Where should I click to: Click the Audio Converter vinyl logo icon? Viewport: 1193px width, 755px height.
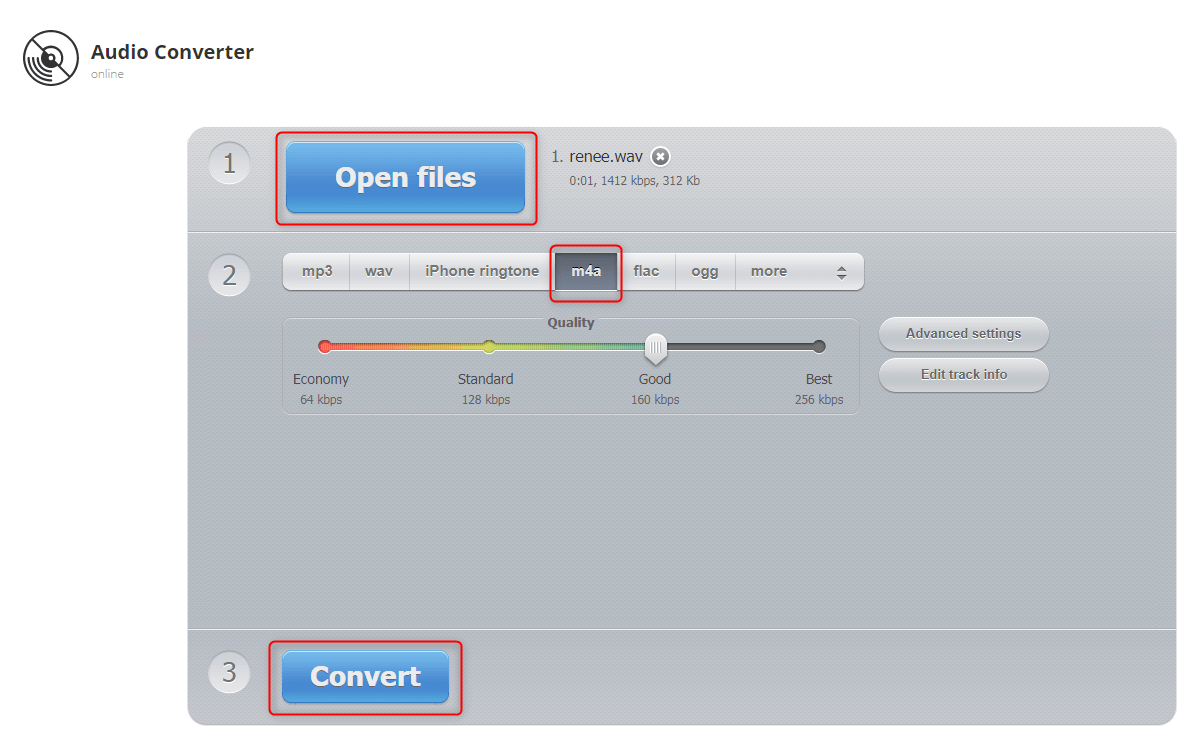pyautogui.click(x=50, y=58)
